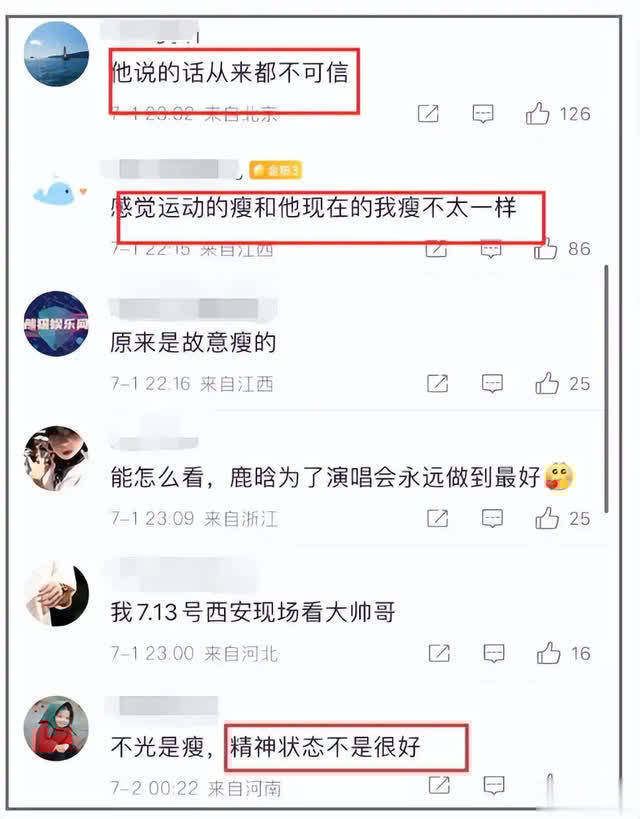The height and width of the screenshot is (819, 640).
Task: Repost the comment '精神状态不是很好'
Action: pyautogui.click(x=439, y=785)
